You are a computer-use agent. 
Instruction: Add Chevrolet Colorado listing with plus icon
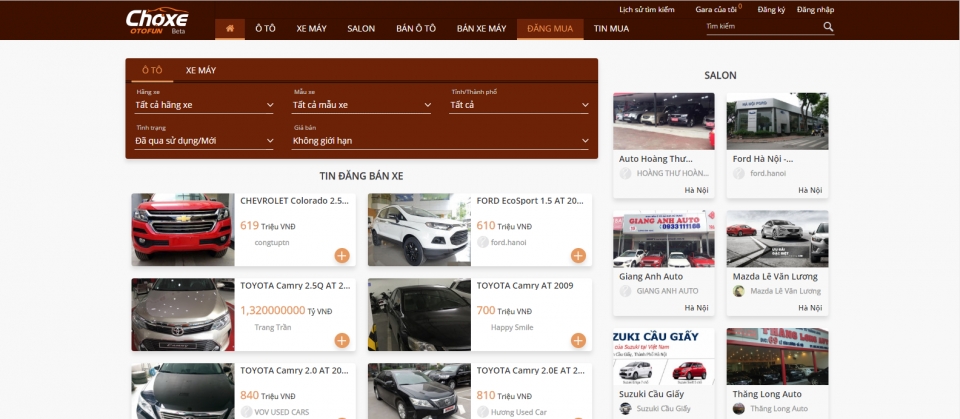coord(342,255)
